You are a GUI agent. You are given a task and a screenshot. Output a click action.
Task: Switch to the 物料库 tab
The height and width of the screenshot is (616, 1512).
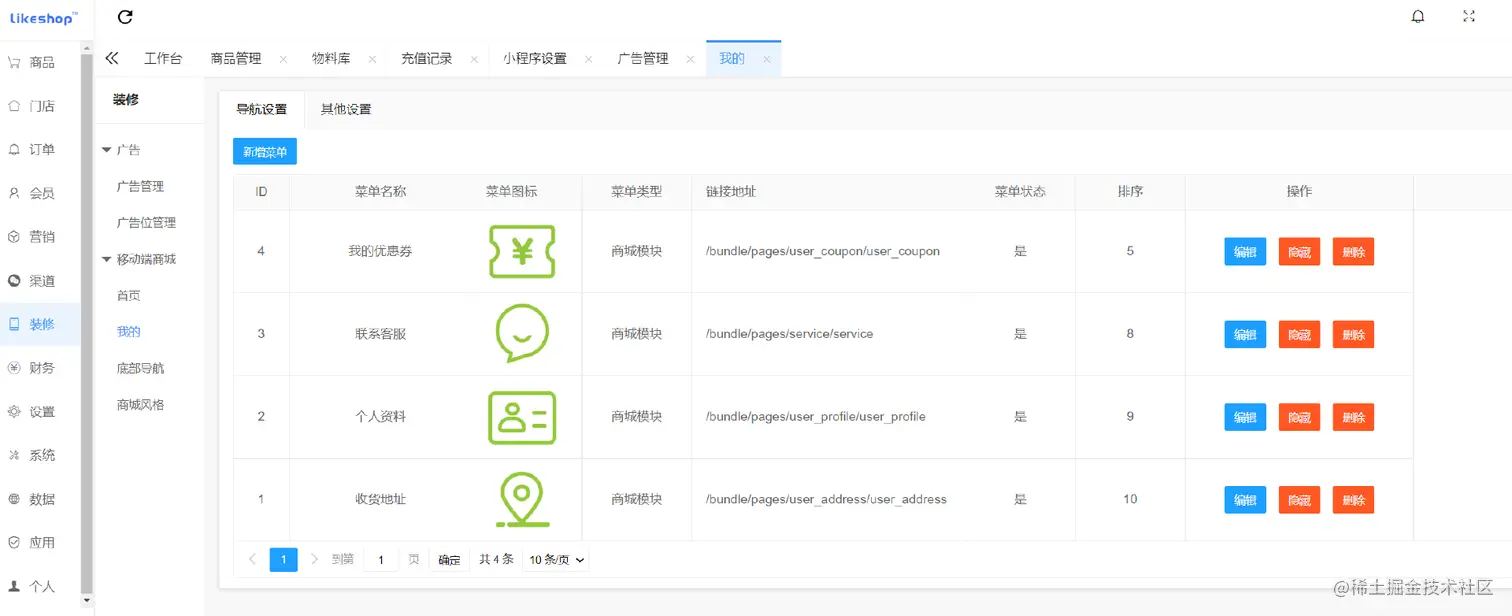(x=331, y=59)
